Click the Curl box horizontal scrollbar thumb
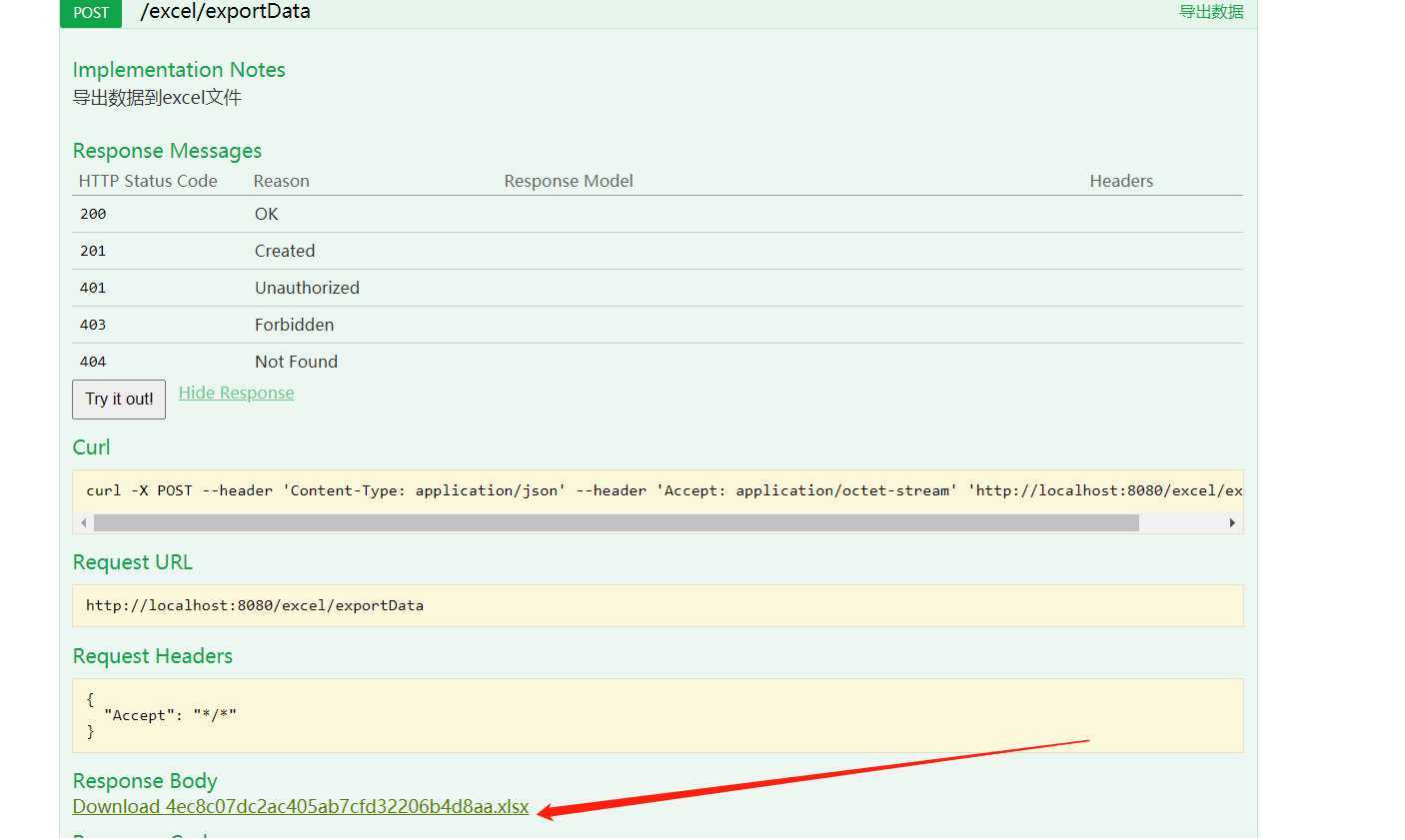 coord(617,523)
